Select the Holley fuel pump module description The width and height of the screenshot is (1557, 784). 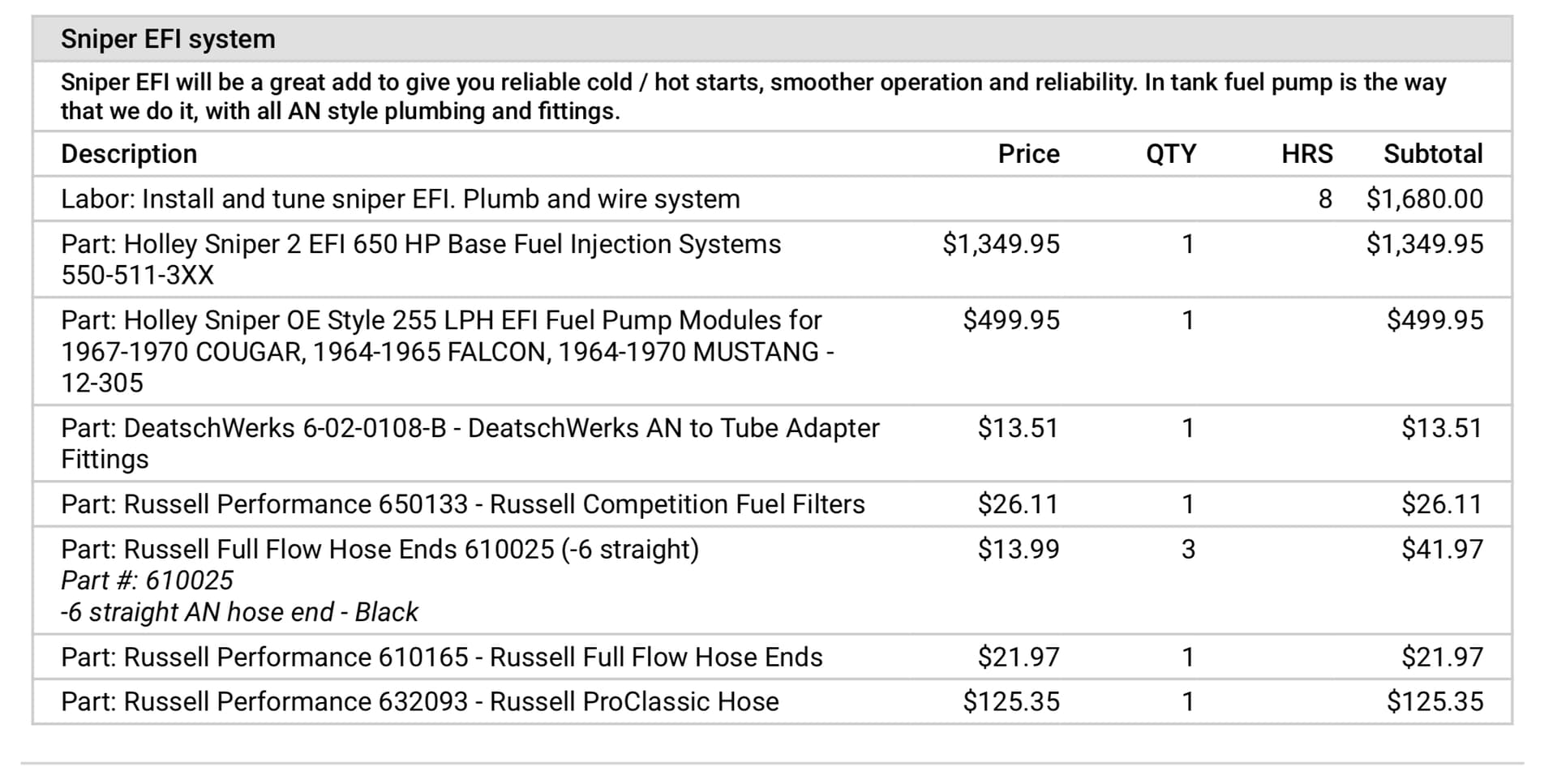pos(447,351)
